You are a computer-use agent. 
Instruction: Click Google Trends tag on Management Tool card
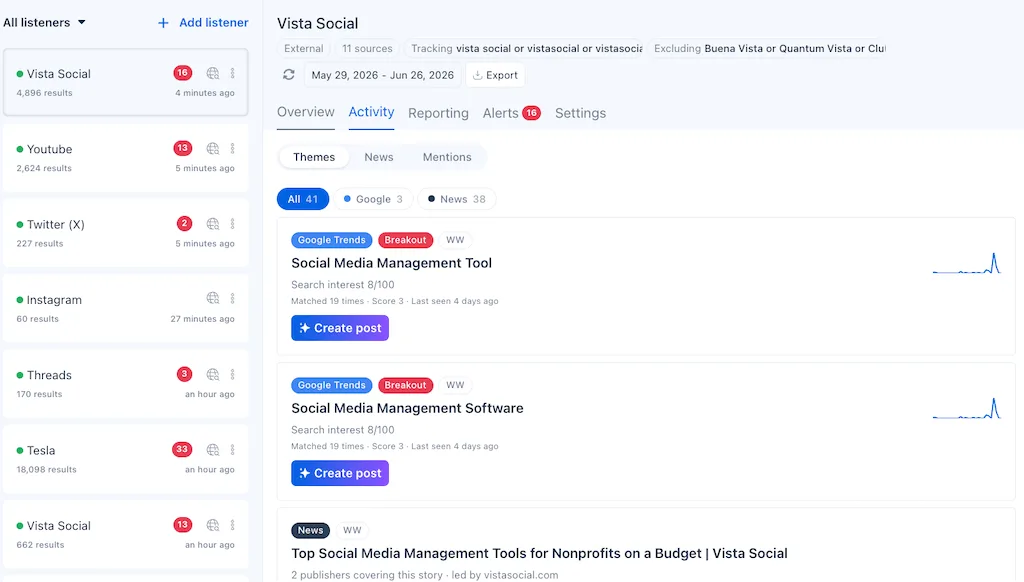332,240
